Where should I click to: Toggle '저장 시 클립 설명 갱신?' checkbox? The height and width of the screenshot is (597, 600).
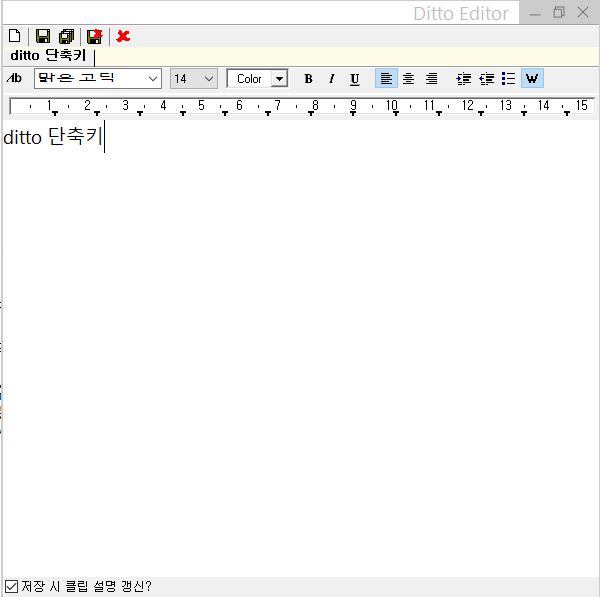point(11,586)
